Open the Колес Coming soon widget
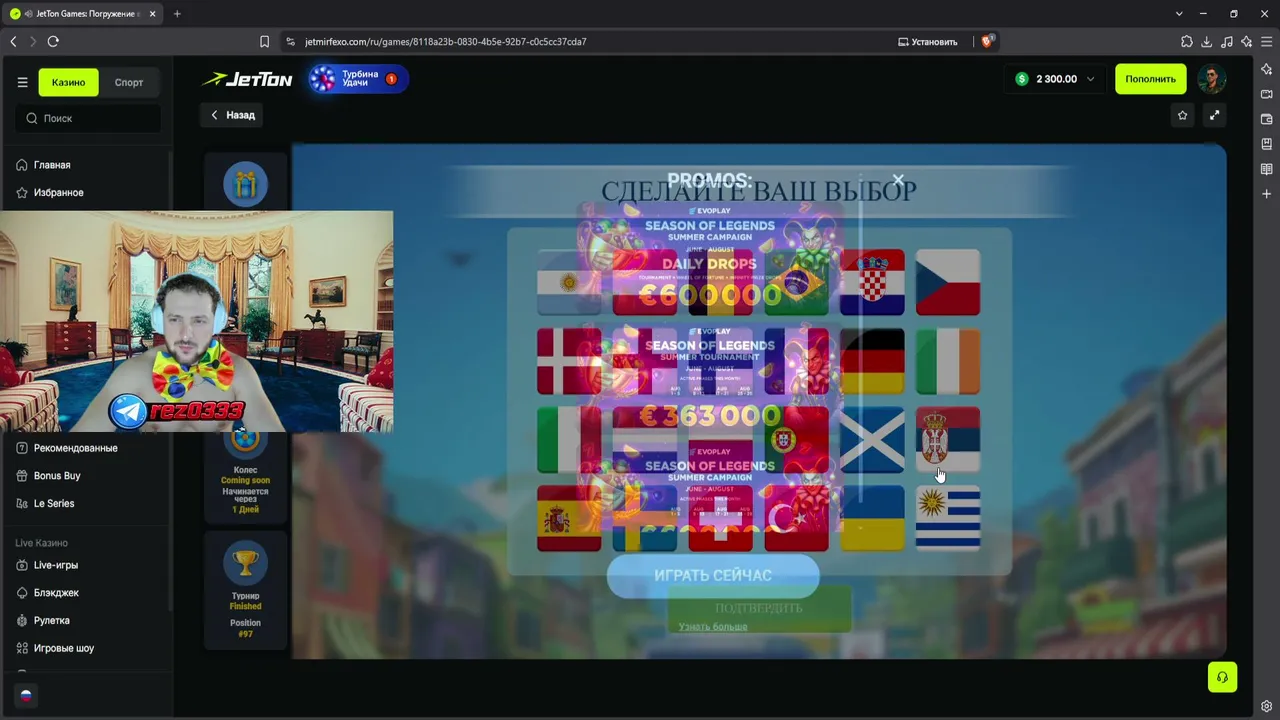1280x720 pixels. point(245,476)
